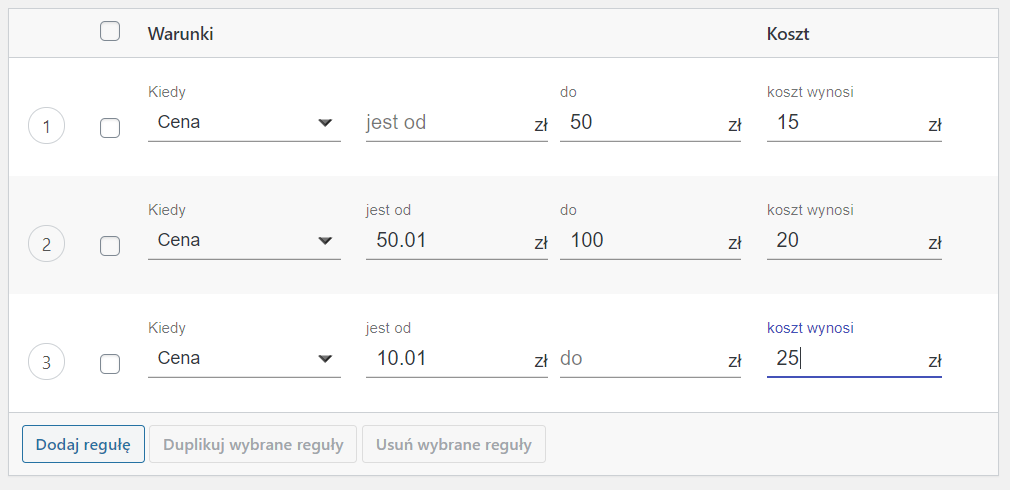Open the Cena dropdown in rule 3
This screenshot has height=490, width=1010.
coord(244,358)
